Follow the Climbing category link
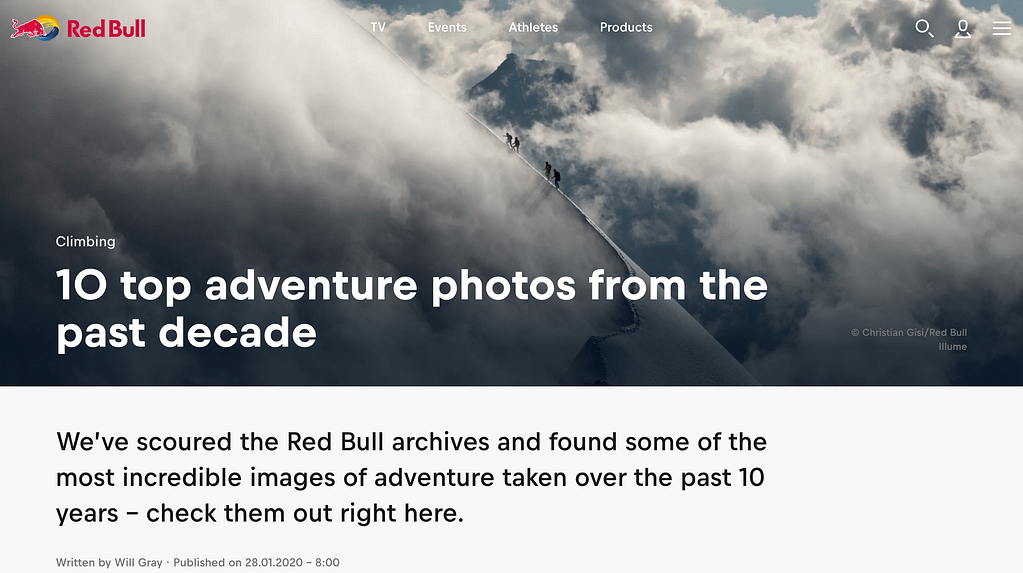Screen dimensions: 1023x573 (86, 241)
